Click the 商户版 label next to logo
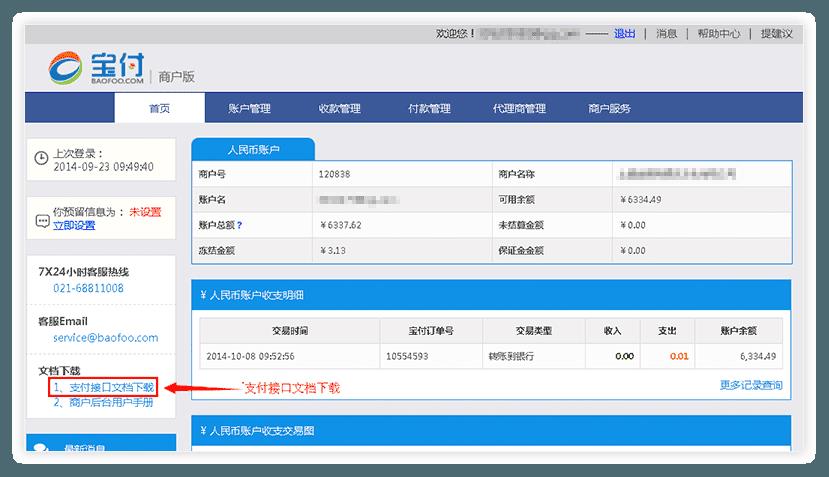 coord(177,77)
